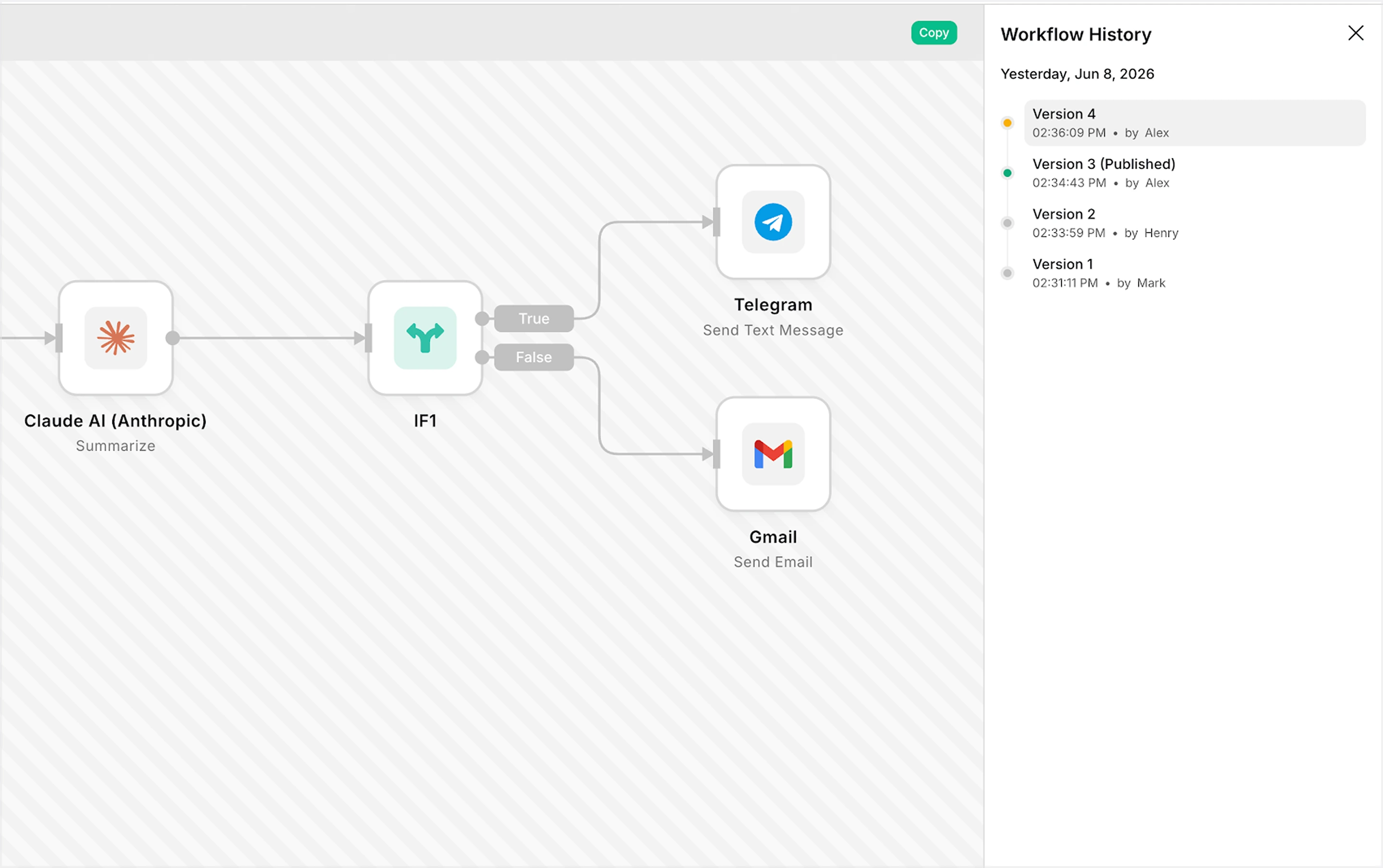
Task: Click the 'Gmail' node label
Action: pyautogui.click(x=773, y=537)
